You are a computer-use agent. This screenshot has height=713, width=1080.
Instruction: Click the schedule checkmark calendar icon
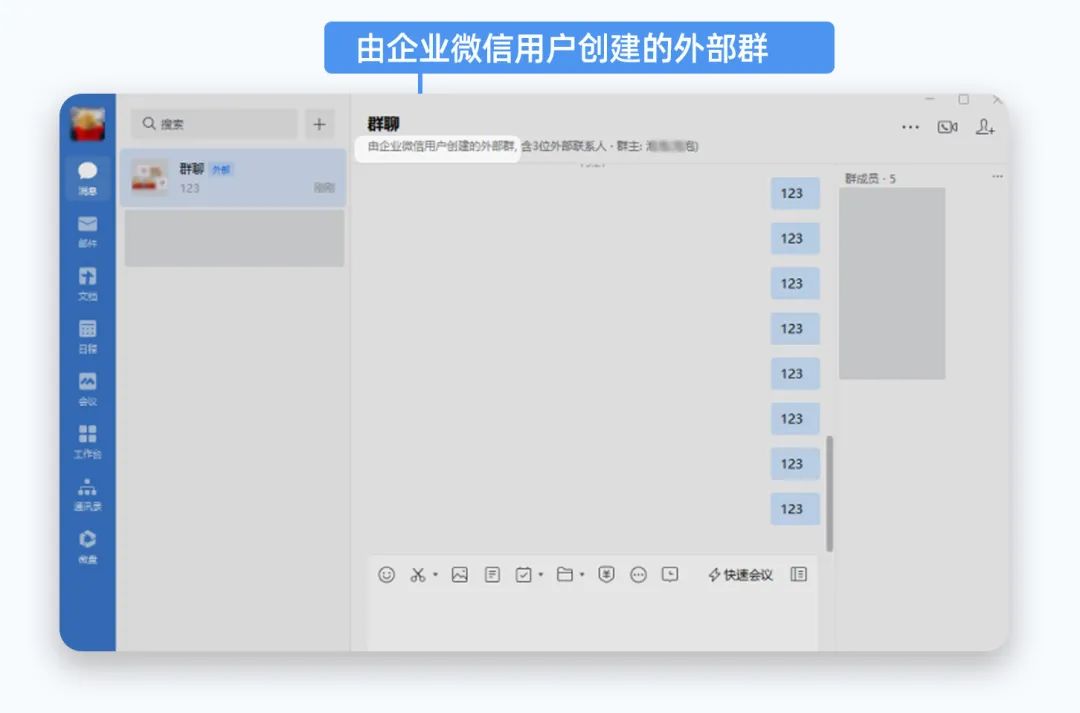pos(523,575)
